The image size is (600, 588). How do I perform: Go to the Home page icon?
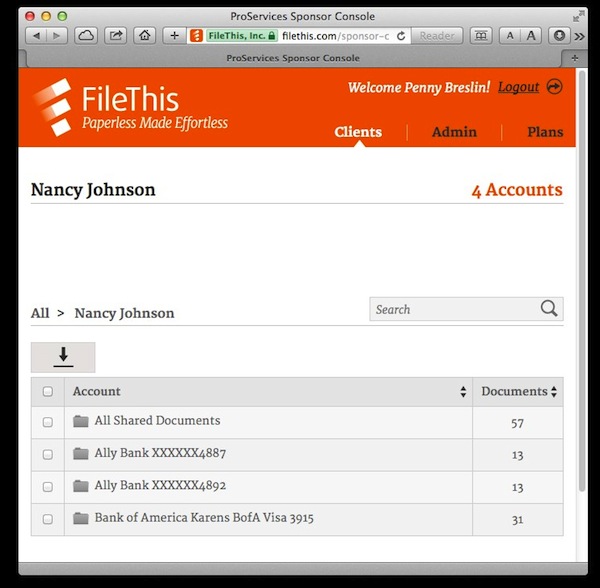click(x=145, y=36)
